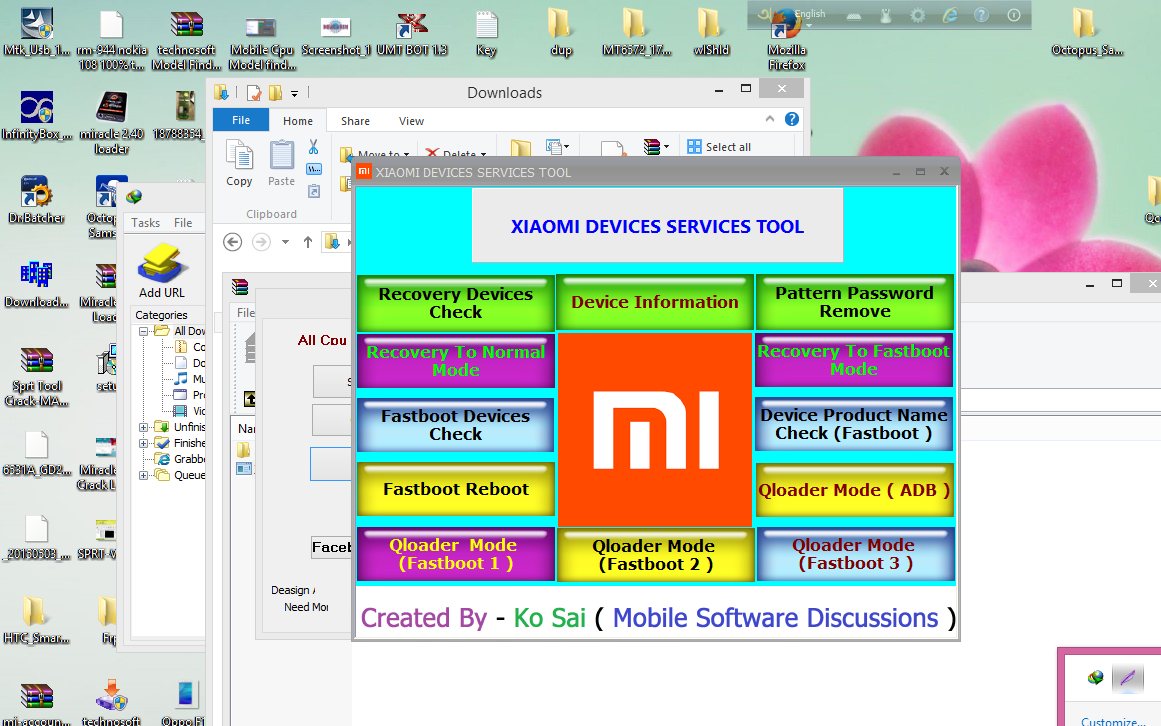Expand the Unfinished category node
The height and width of the screenshot is (726, 1161).
coord(144,427)
